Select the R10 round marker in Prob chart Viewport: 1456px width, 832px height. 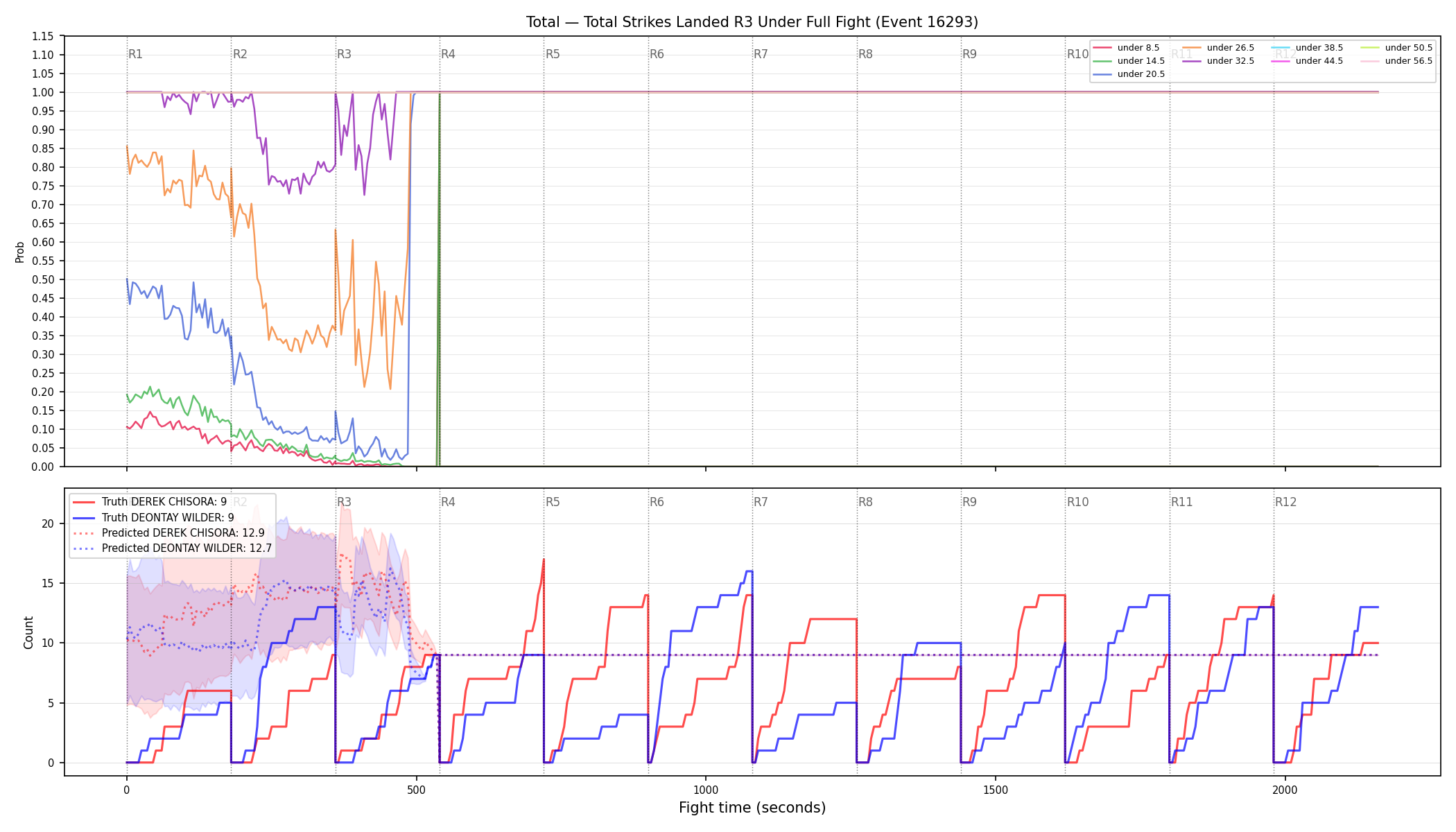pyautogui.click(x=1078, y=54)
